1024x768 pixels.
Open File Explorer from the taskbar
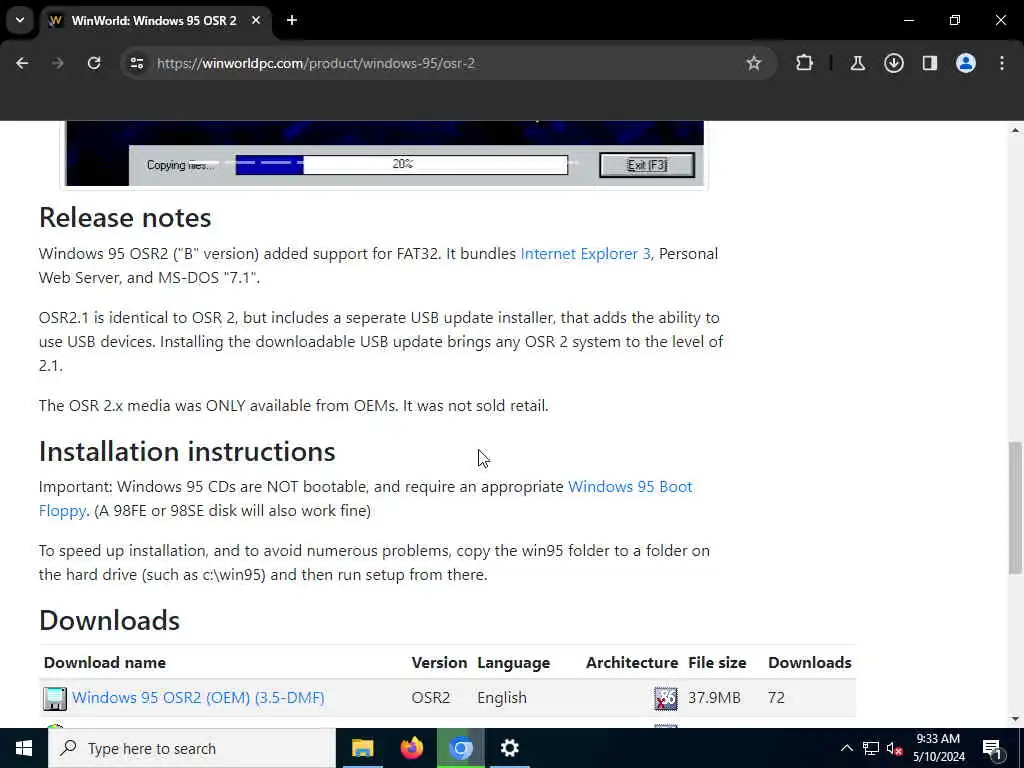362,748
